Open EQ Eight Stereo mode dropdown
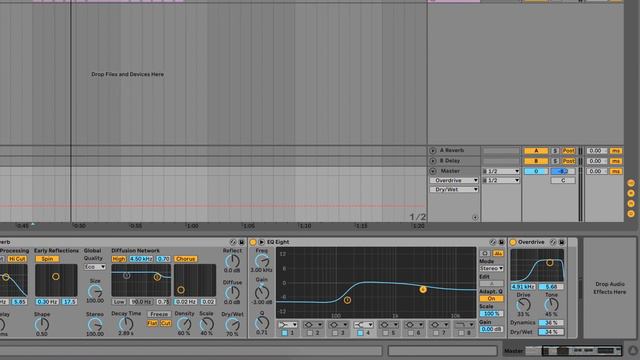The width and height of the screenshot is (640, 360). [491, 269]
